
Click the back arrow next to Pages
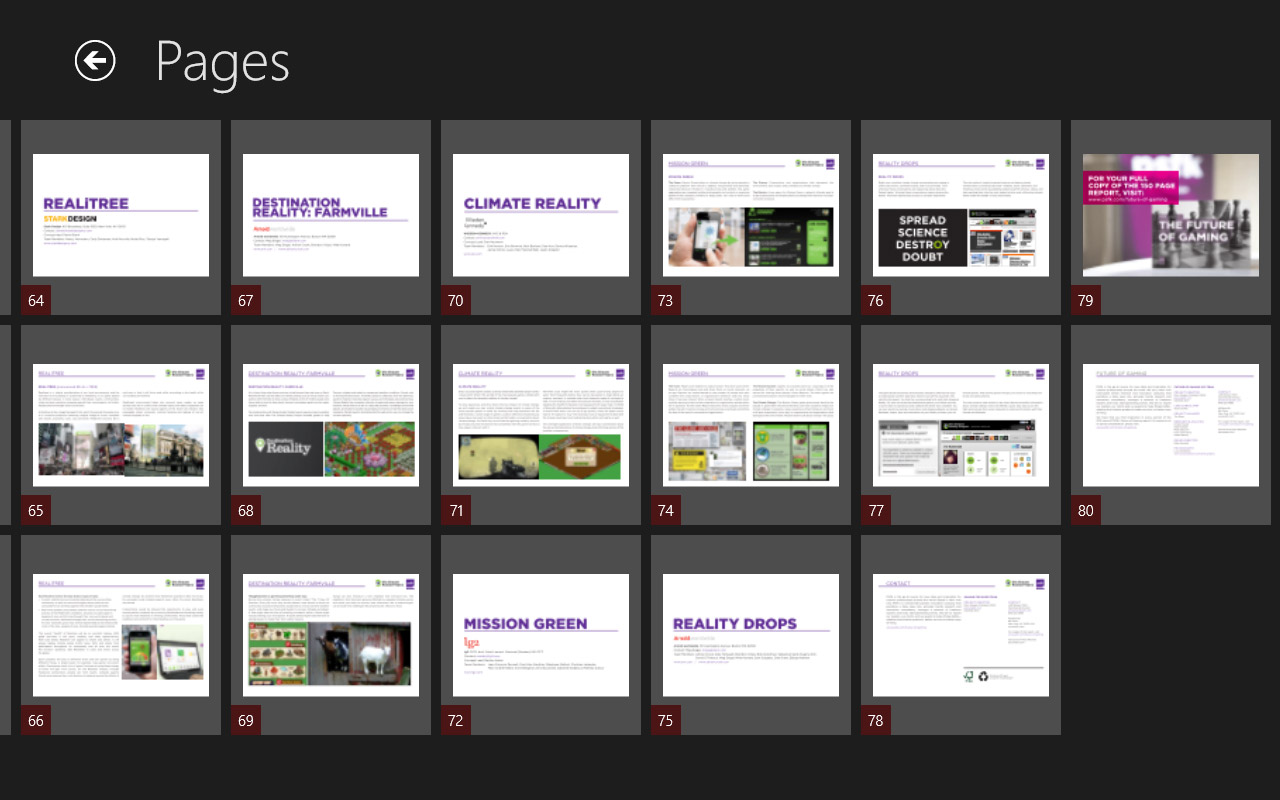coord(95,61)
